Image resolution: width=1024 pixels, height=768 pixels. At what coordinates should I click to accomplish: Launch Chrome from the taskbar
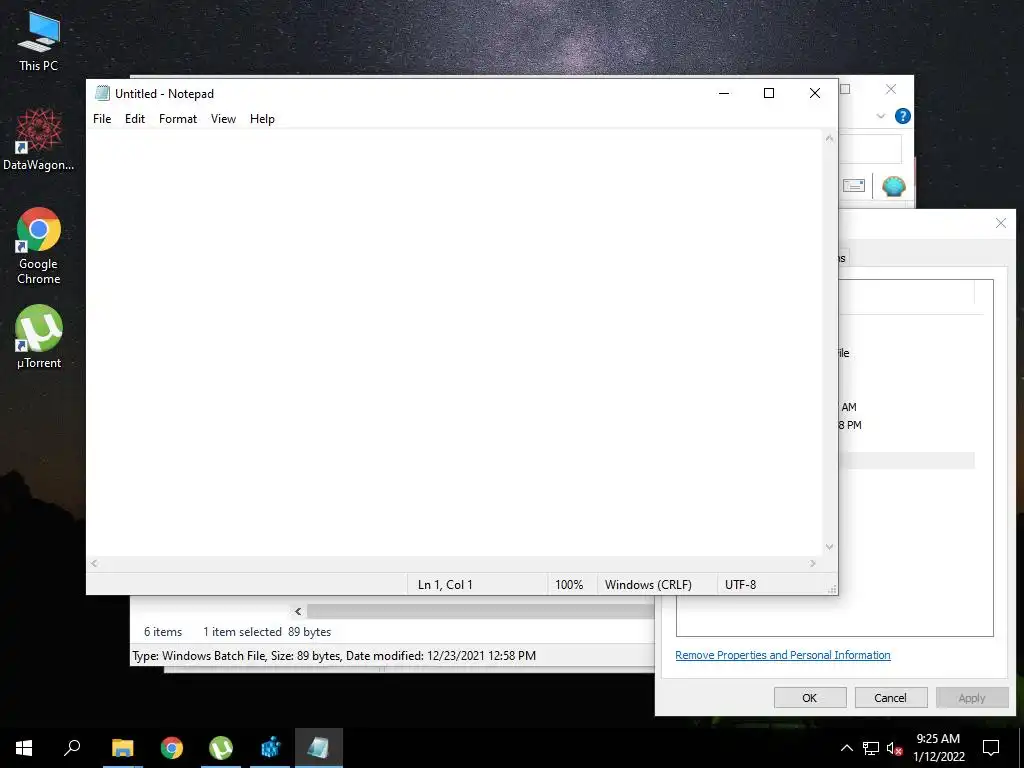172,748
